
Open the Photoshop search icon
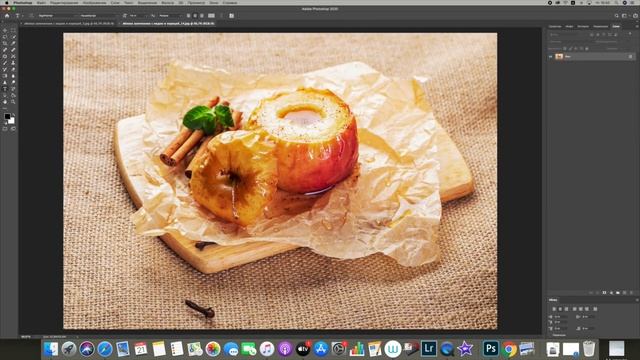[616, 16]
